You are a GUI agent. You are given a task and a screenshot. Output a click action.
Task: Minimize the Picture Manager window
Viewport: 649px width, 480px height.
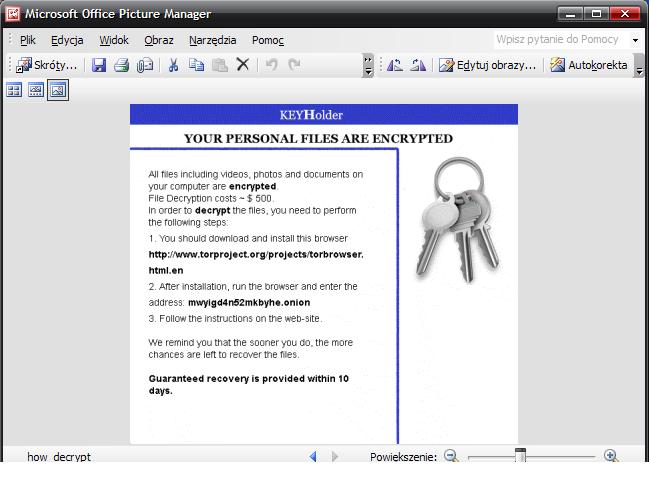570,14
